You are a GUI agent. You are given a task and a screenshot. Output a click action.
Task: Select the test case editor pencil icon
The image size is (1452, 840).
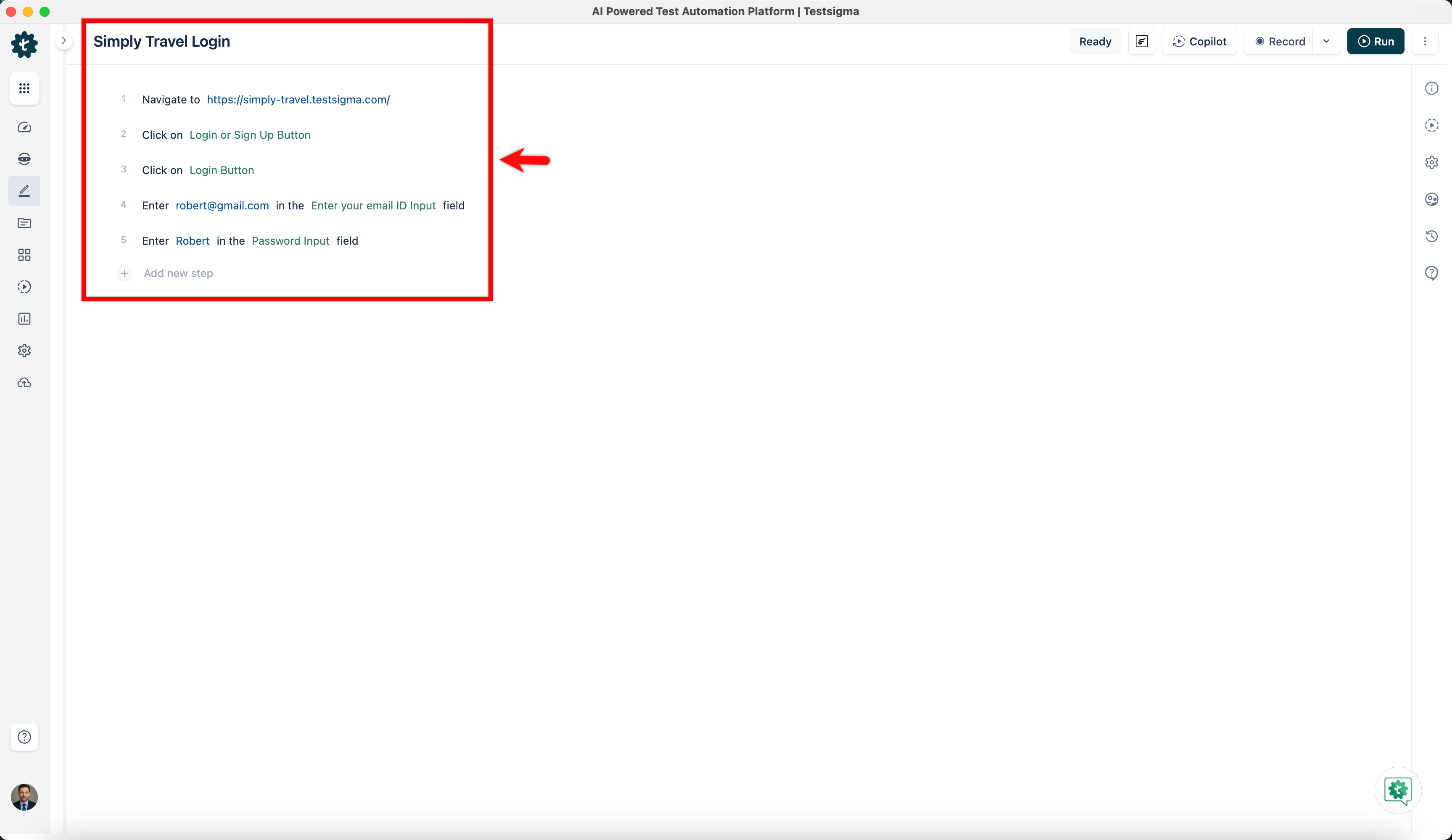(24, 191)
